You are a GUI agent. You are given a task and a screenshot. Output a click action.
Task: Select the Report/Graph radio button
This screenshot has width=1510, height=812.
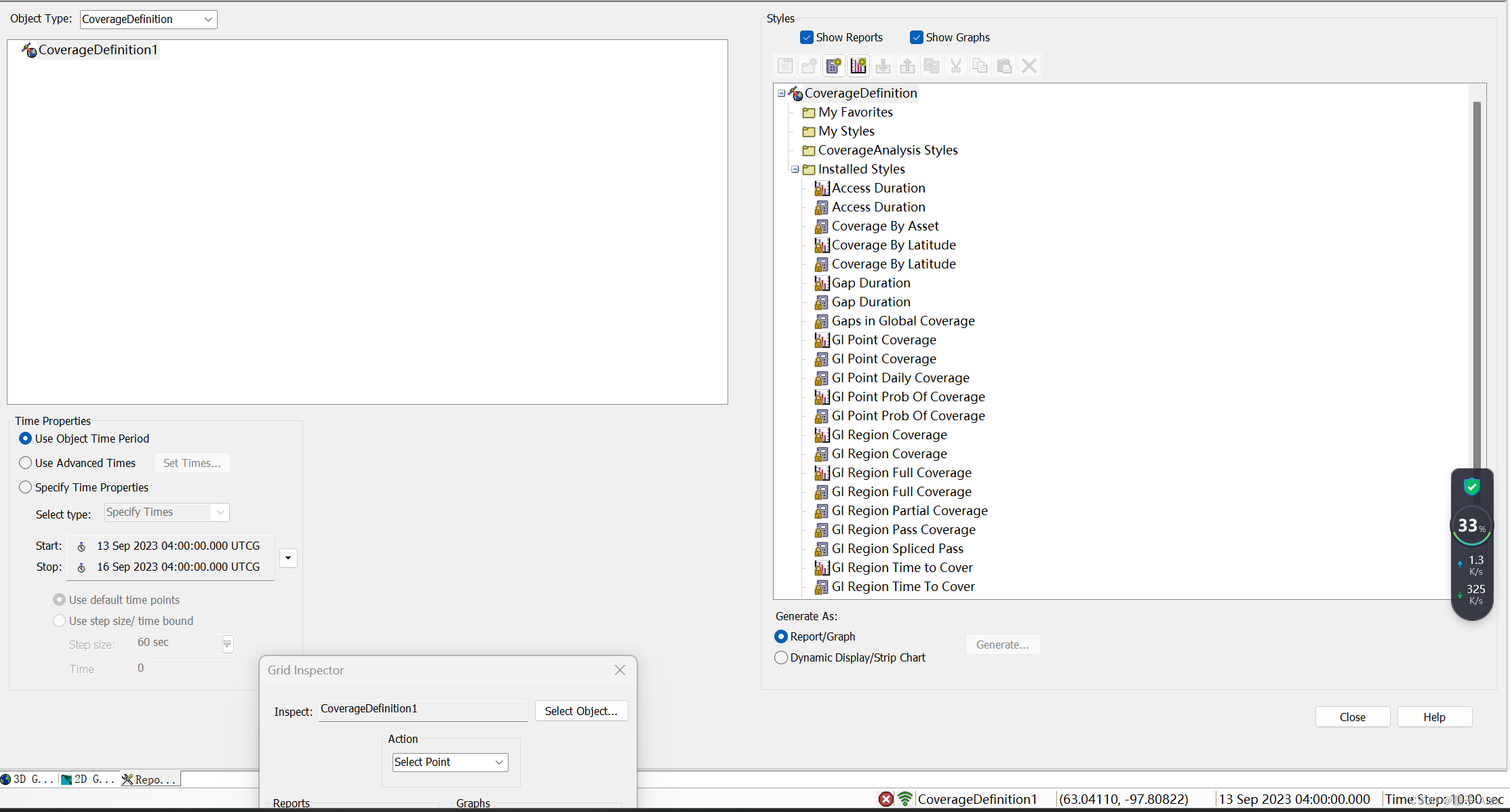(x=781, y=636)
